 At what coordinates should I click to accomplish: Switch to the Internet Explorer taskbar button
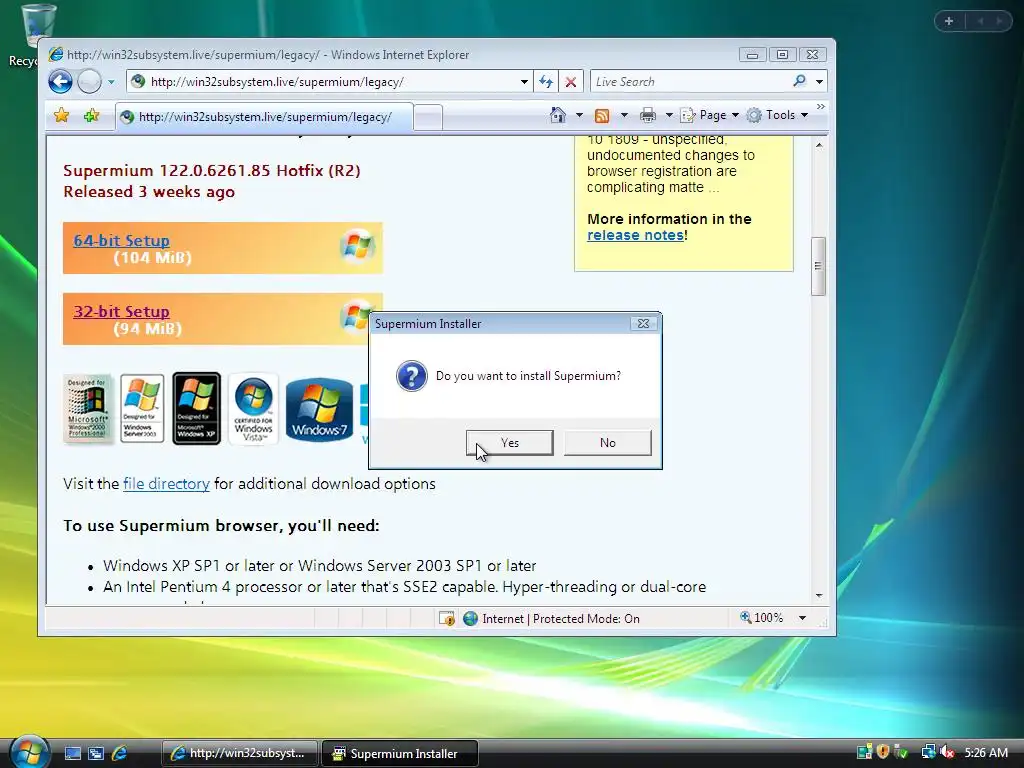tap(240, 753)
